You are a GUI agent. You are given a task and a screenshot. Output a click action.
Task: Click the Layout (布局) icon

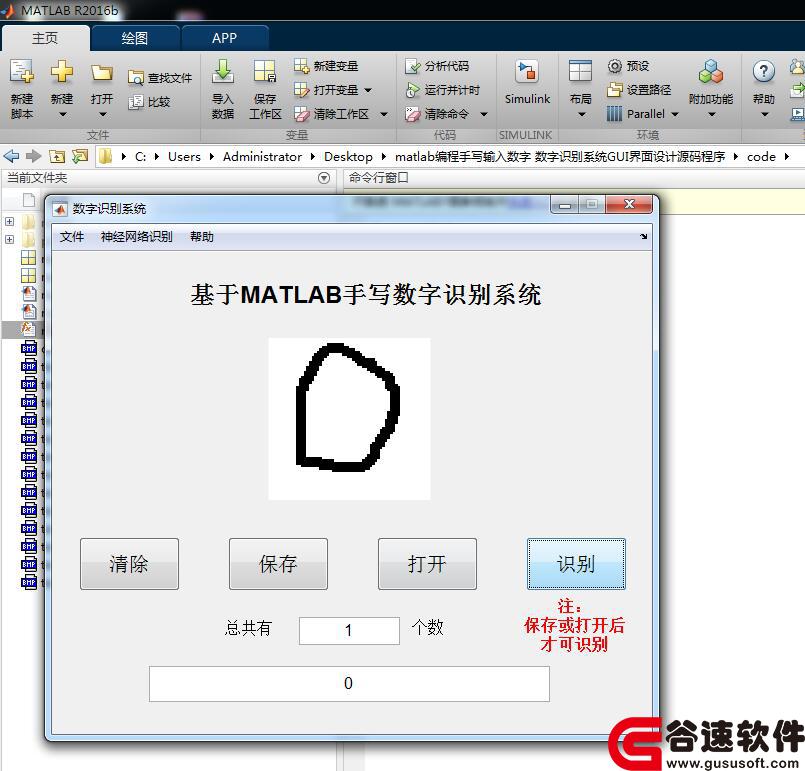pos(580,71)
